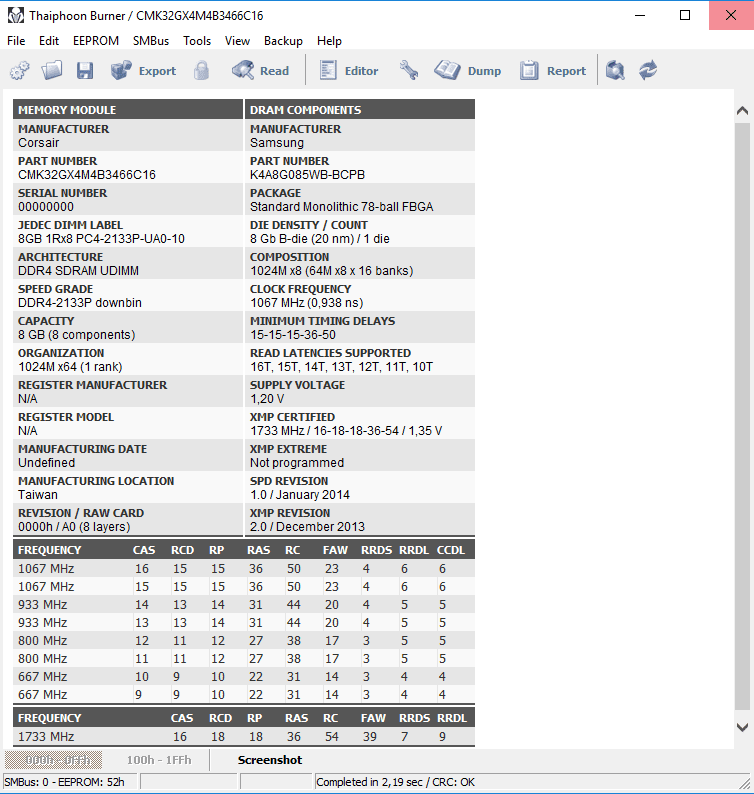Open the Edit menu
Screen dimensions: 754x794
click(x=49, y=41)
